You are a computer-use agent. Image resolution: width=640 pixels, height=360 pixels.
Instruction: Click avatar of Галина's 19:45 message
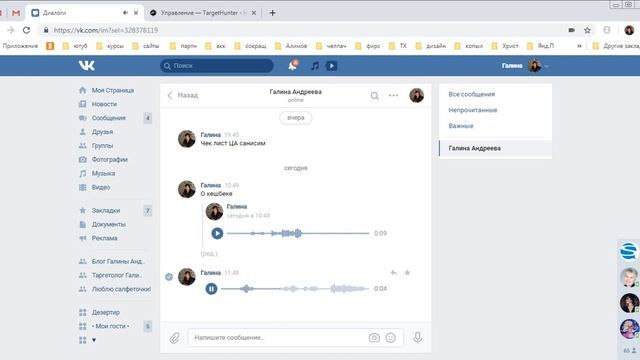click(x=187, y=139)
